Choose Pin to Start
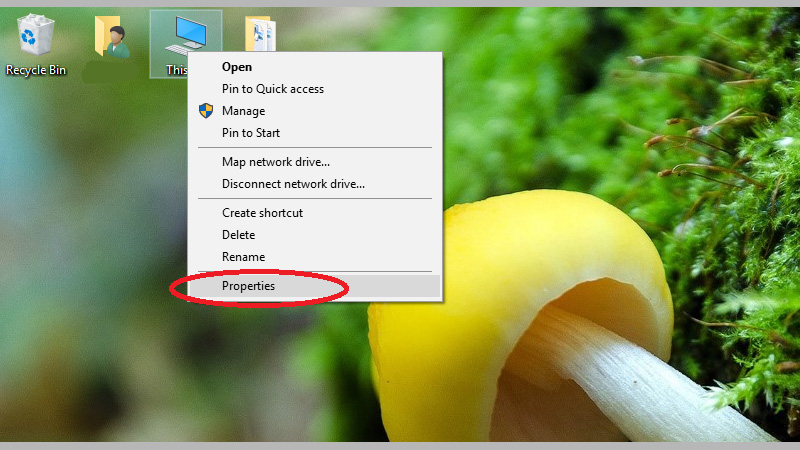Viewport: 800px width, 450px height. pos(314,133)
